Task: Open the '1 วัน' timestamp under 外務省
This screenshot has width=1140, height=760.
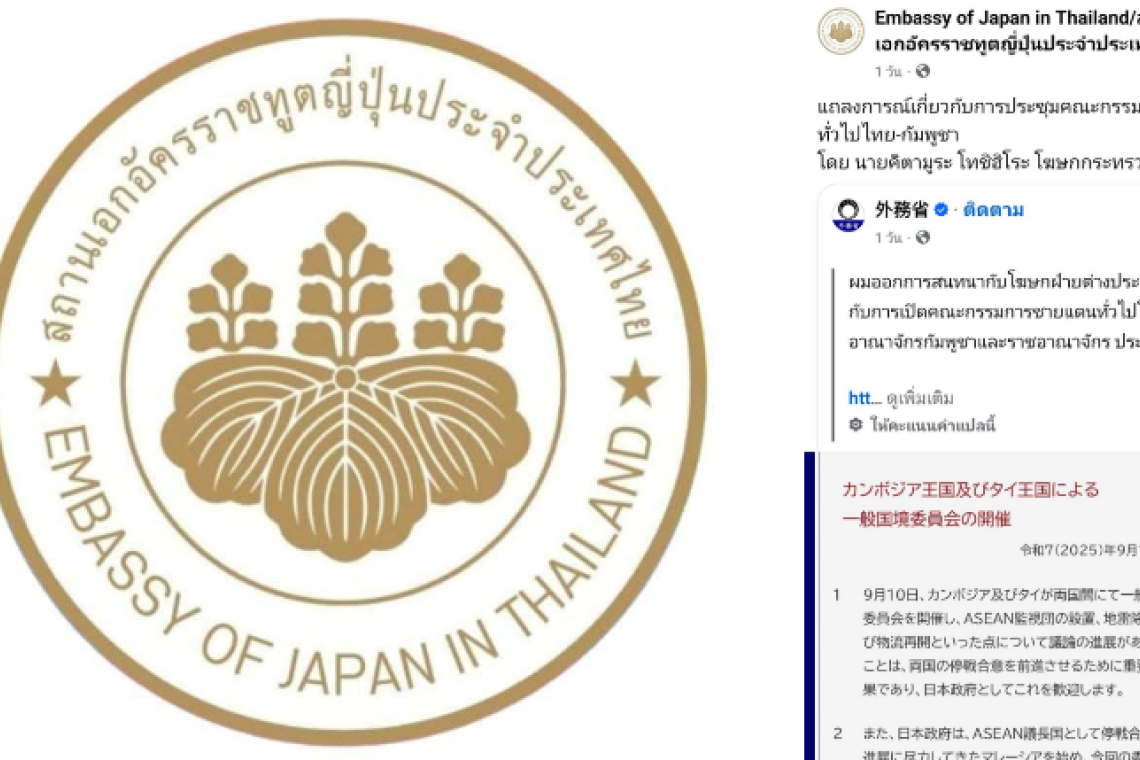Action: pyautogui.click(x=888, y=238)
